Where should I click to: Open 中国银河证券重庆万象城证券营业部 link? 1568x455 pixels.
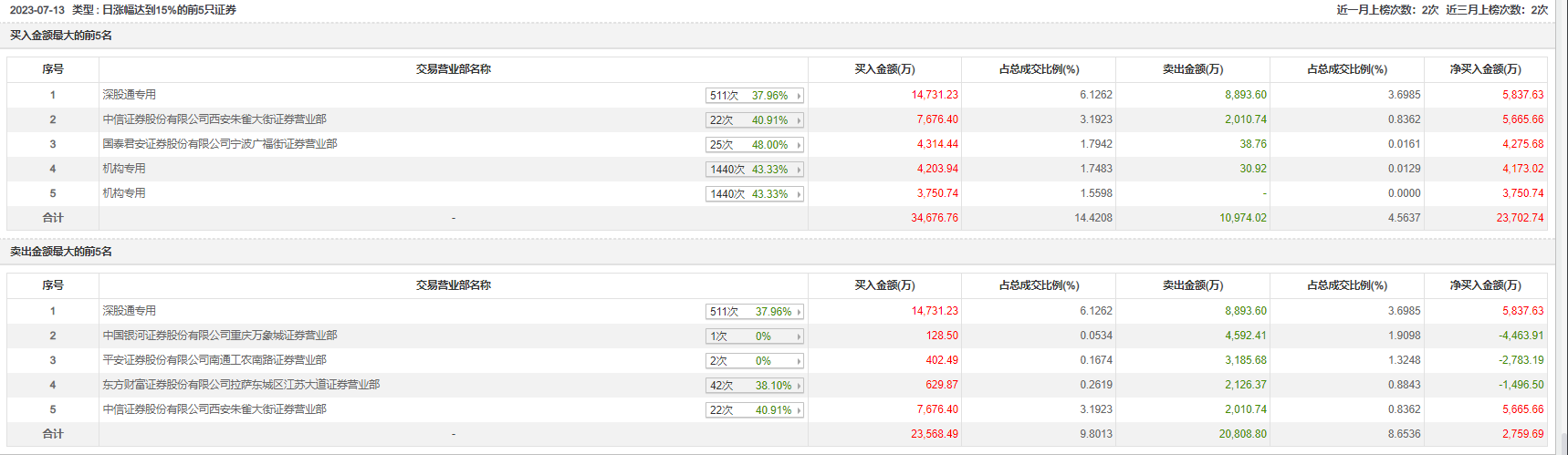point(219,336)
